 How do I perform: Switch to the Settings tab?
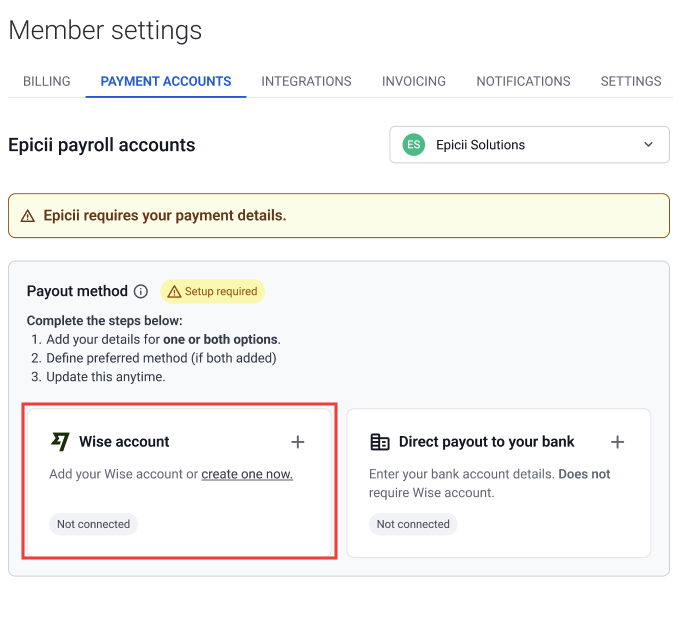(631, 81)
